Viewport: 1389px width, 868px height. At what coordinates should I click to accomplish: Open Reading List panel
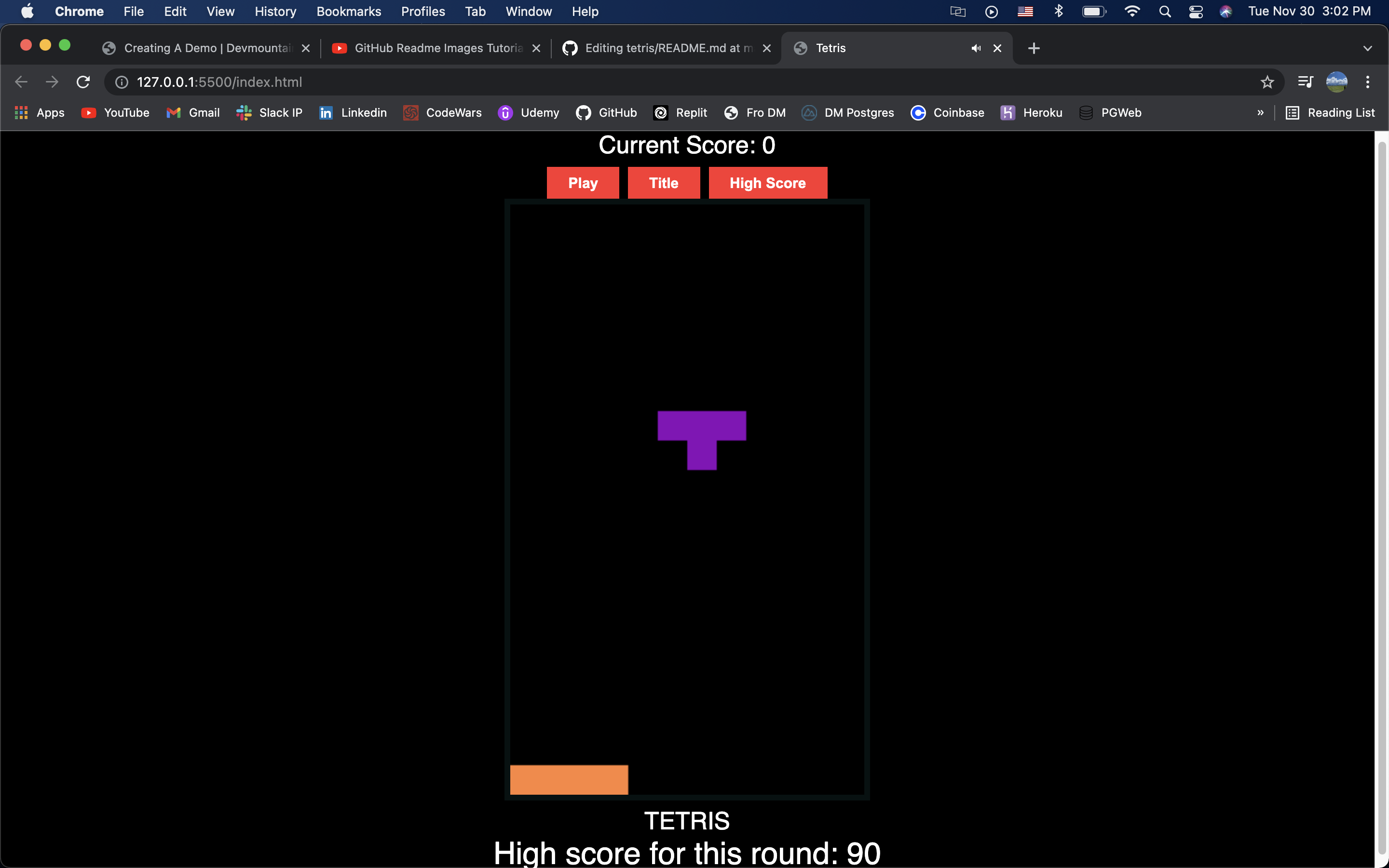tap(1330, 112)
